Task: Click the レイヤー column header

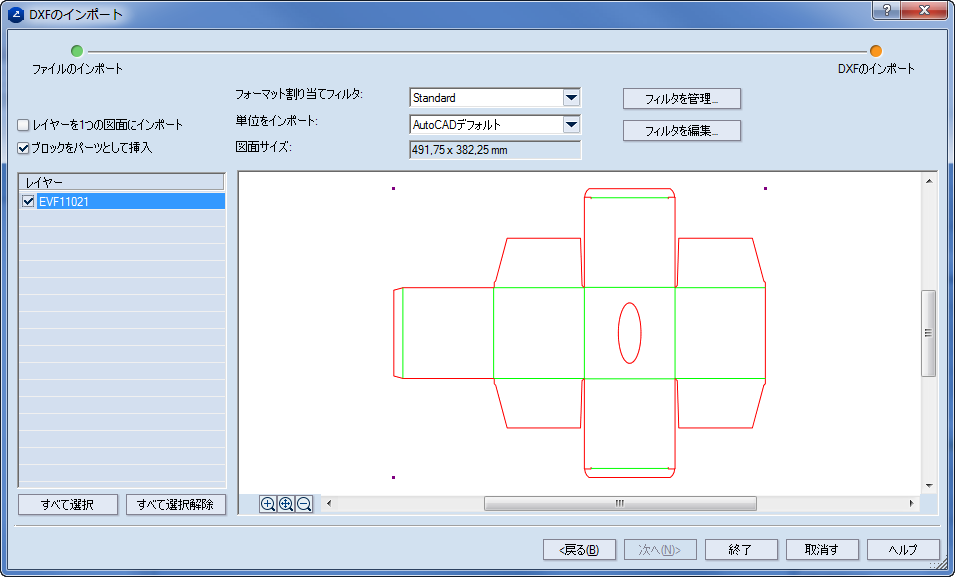Action: (122, 182)
